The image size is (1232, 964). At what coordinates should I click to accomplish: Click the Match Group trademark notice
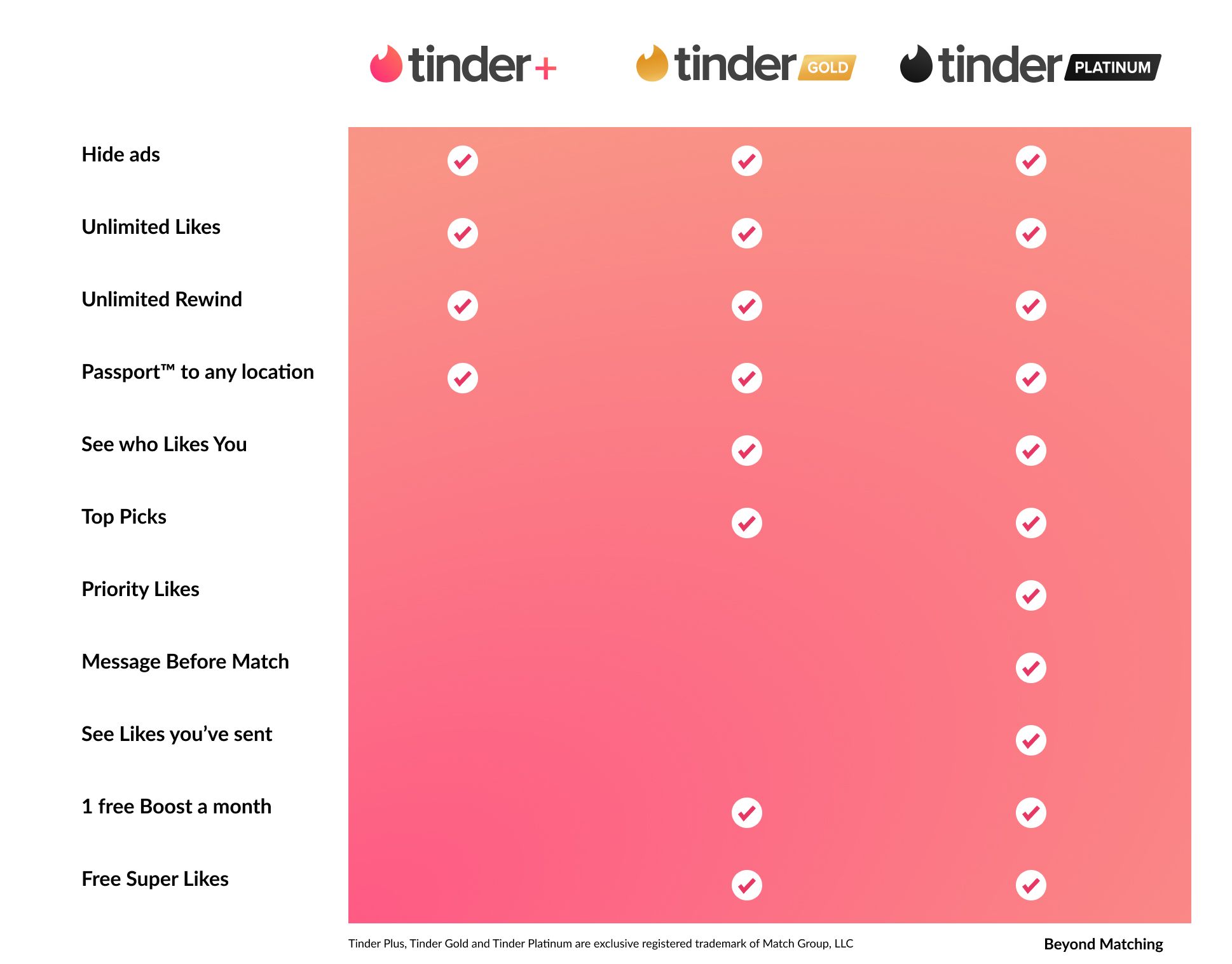click(601, 944)
